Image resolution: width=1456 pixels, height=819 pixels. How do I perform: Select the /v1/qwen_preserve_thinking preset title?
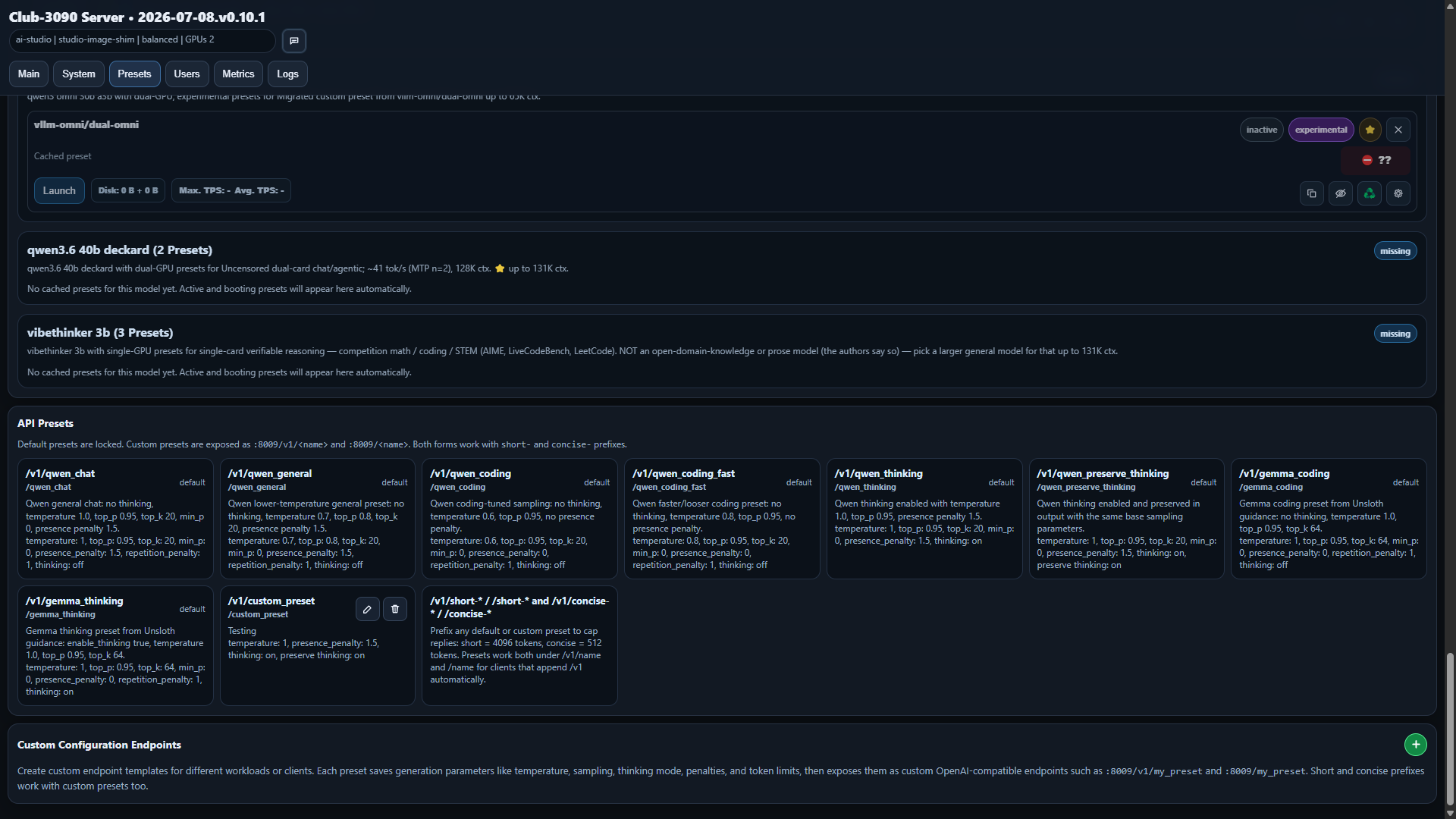click(x=1103, y=473)
